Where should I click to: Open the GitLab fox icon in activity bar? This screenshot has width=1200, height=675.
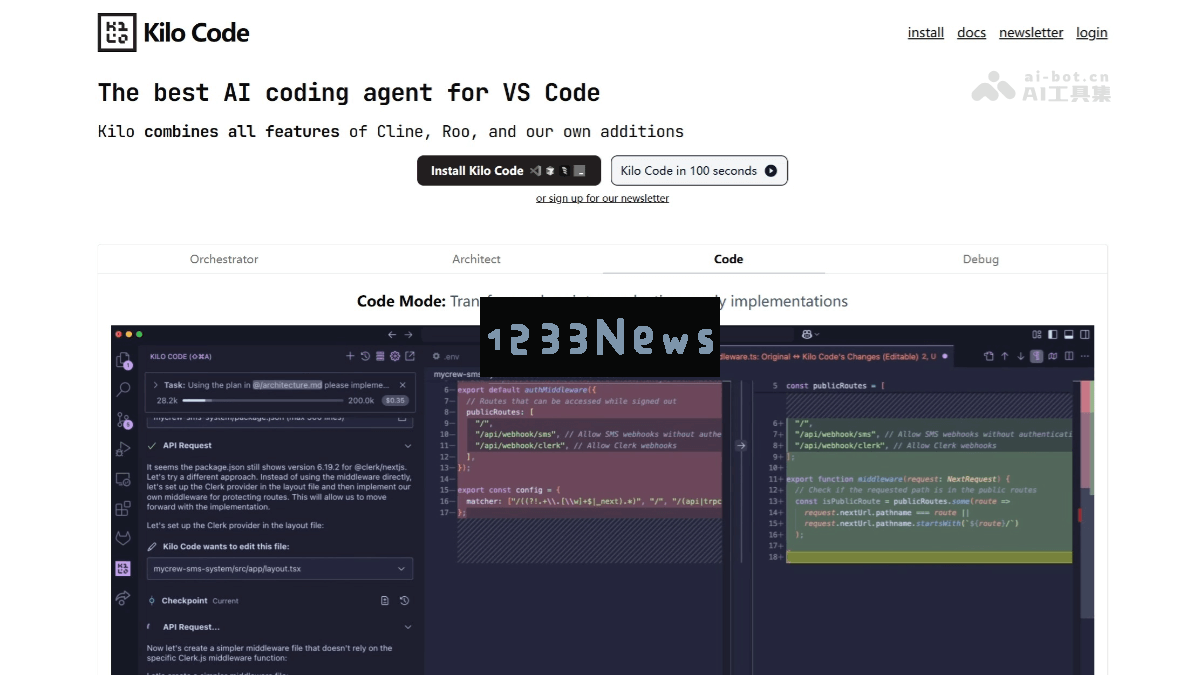123,538
